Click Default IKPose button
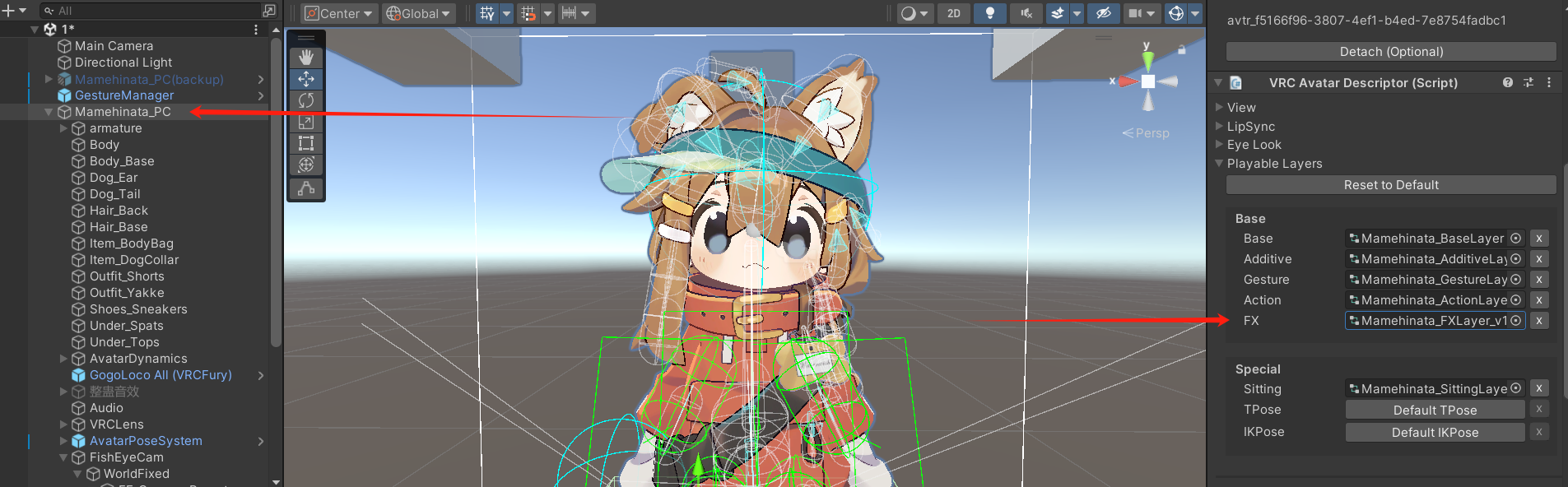Screen dimensions: 1568x487 pos(1435,432)
